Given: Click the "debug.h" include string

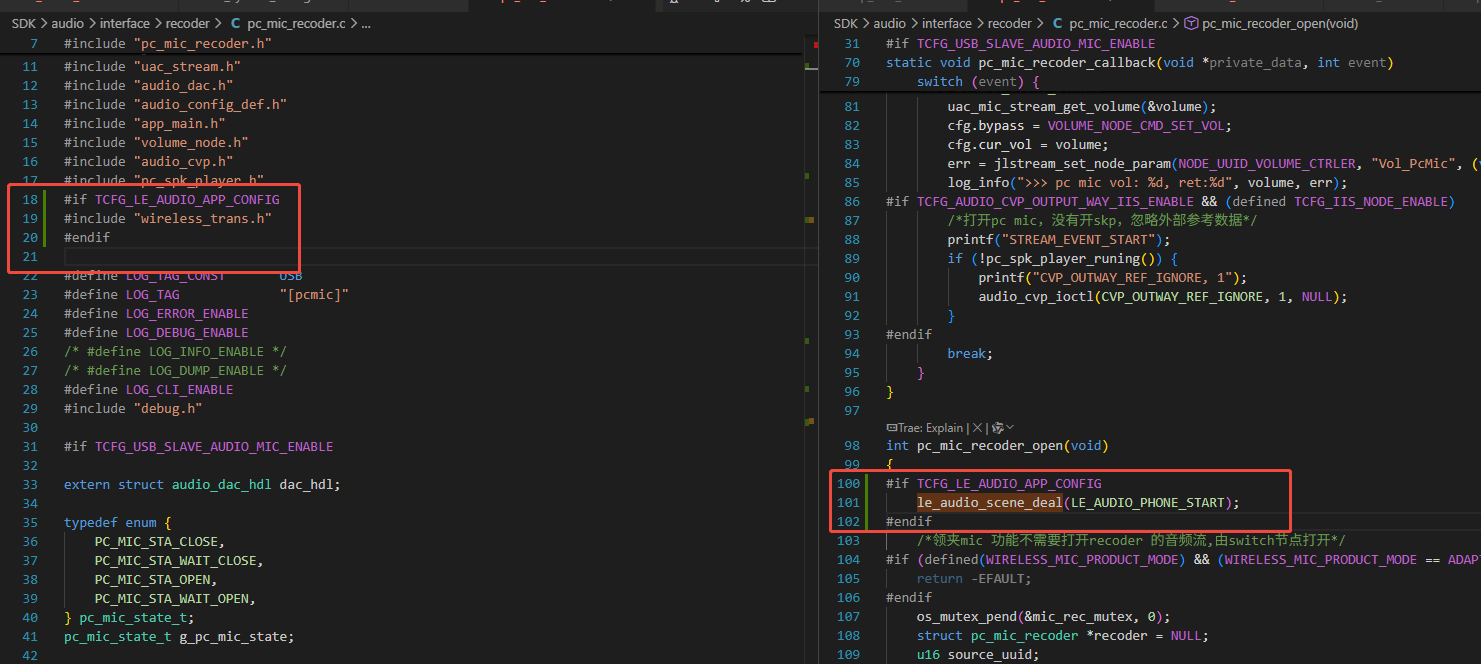Looking at the screenshot, I should (168, 408).
